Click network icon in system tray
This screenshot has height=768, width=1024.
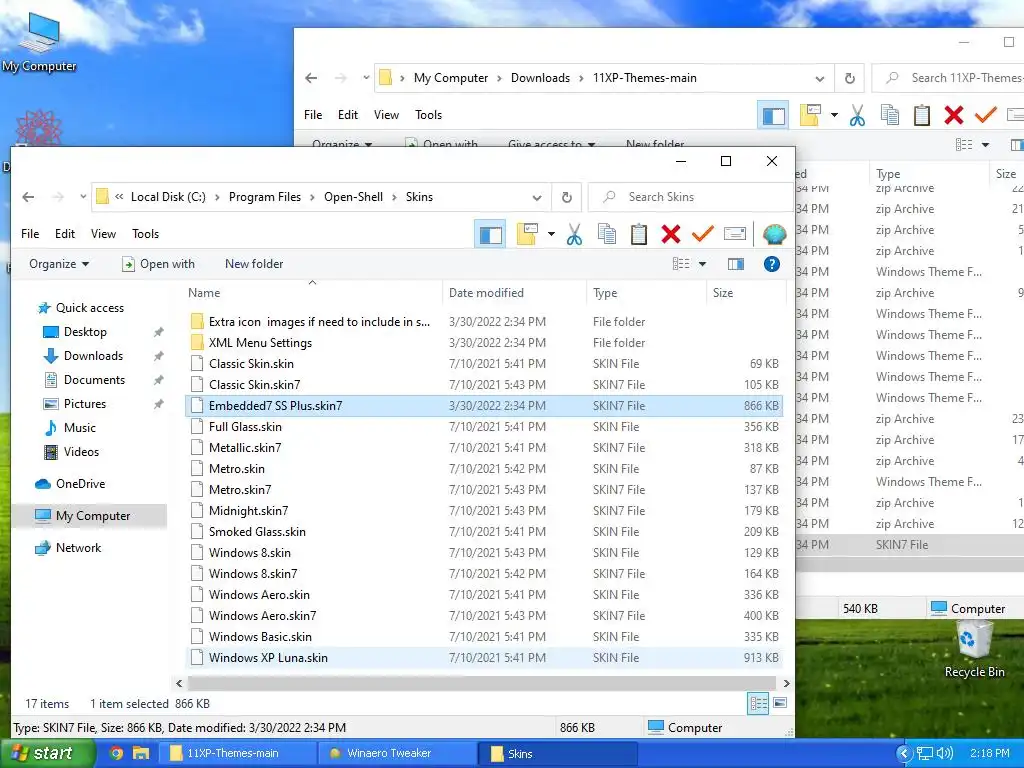(924, 753)
